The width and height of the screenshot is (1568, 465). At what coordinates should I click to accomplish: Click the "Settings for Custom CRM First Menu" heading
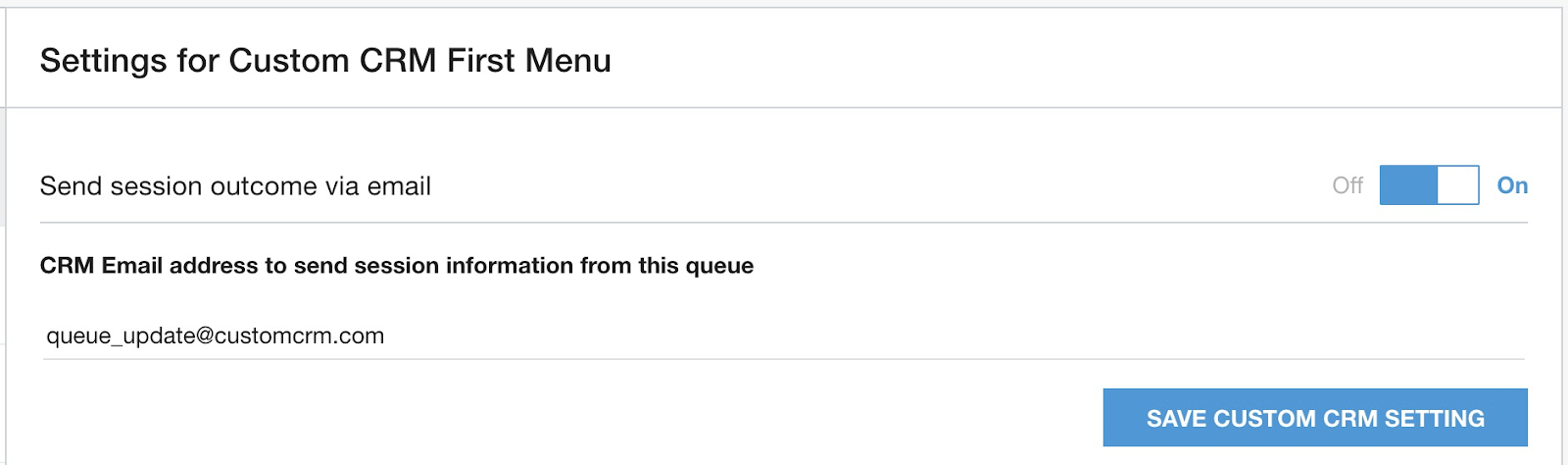325,61
